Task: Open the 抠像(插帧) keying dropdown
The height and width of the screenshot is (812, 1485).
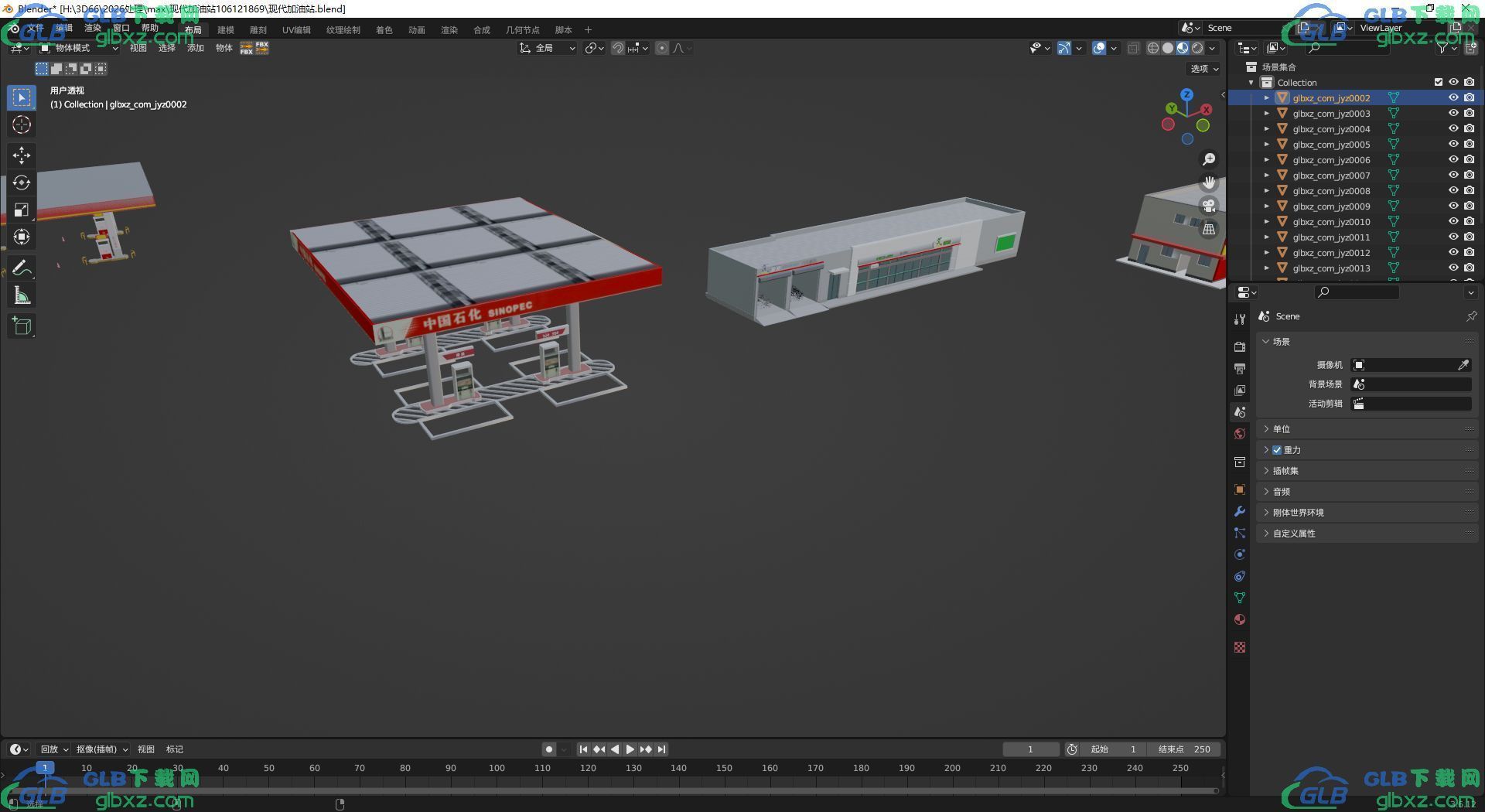Action: pyautogui.click(x=102, y=749)
